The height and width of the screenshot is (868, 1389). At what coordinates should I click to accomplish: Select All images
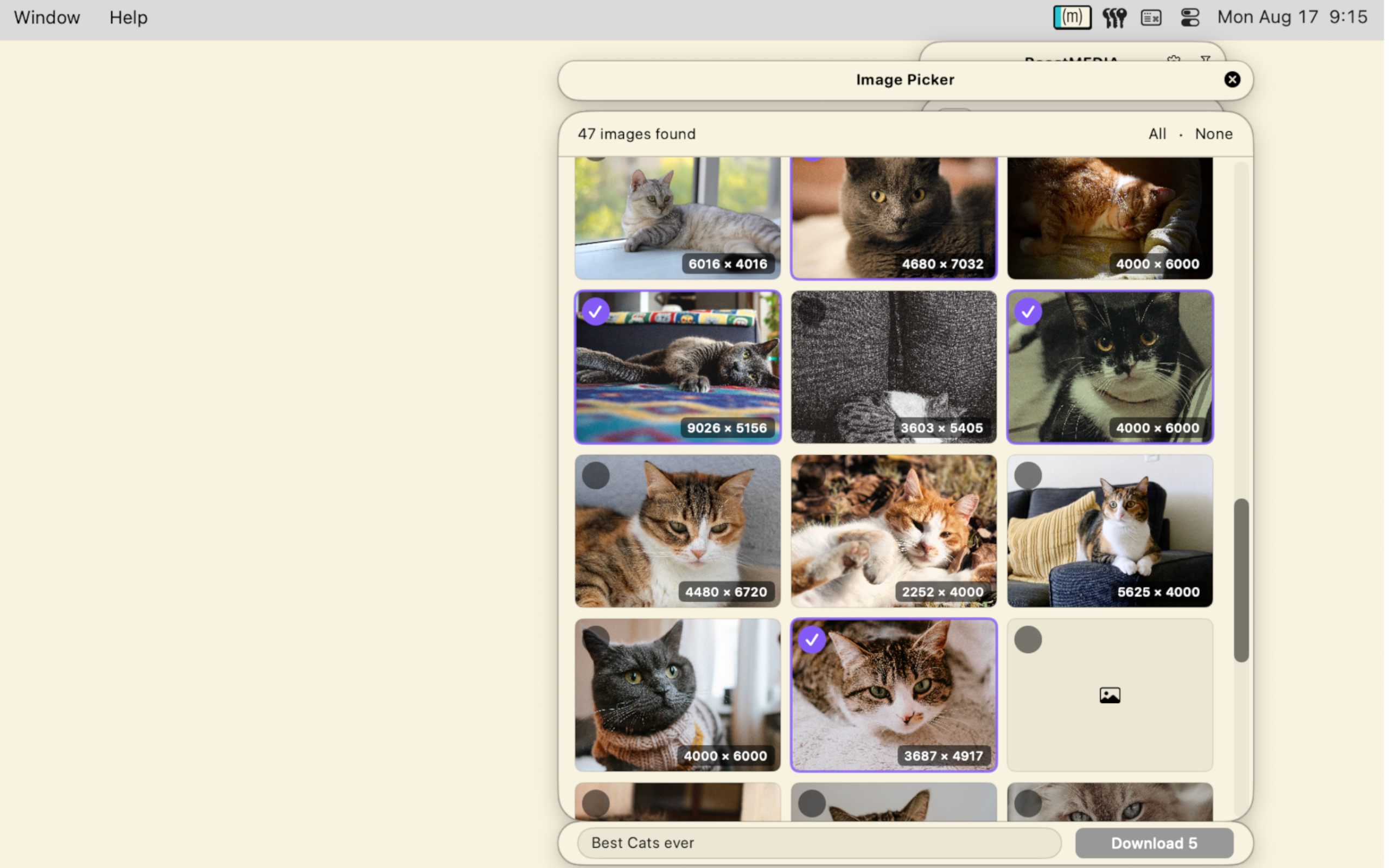1157,134
